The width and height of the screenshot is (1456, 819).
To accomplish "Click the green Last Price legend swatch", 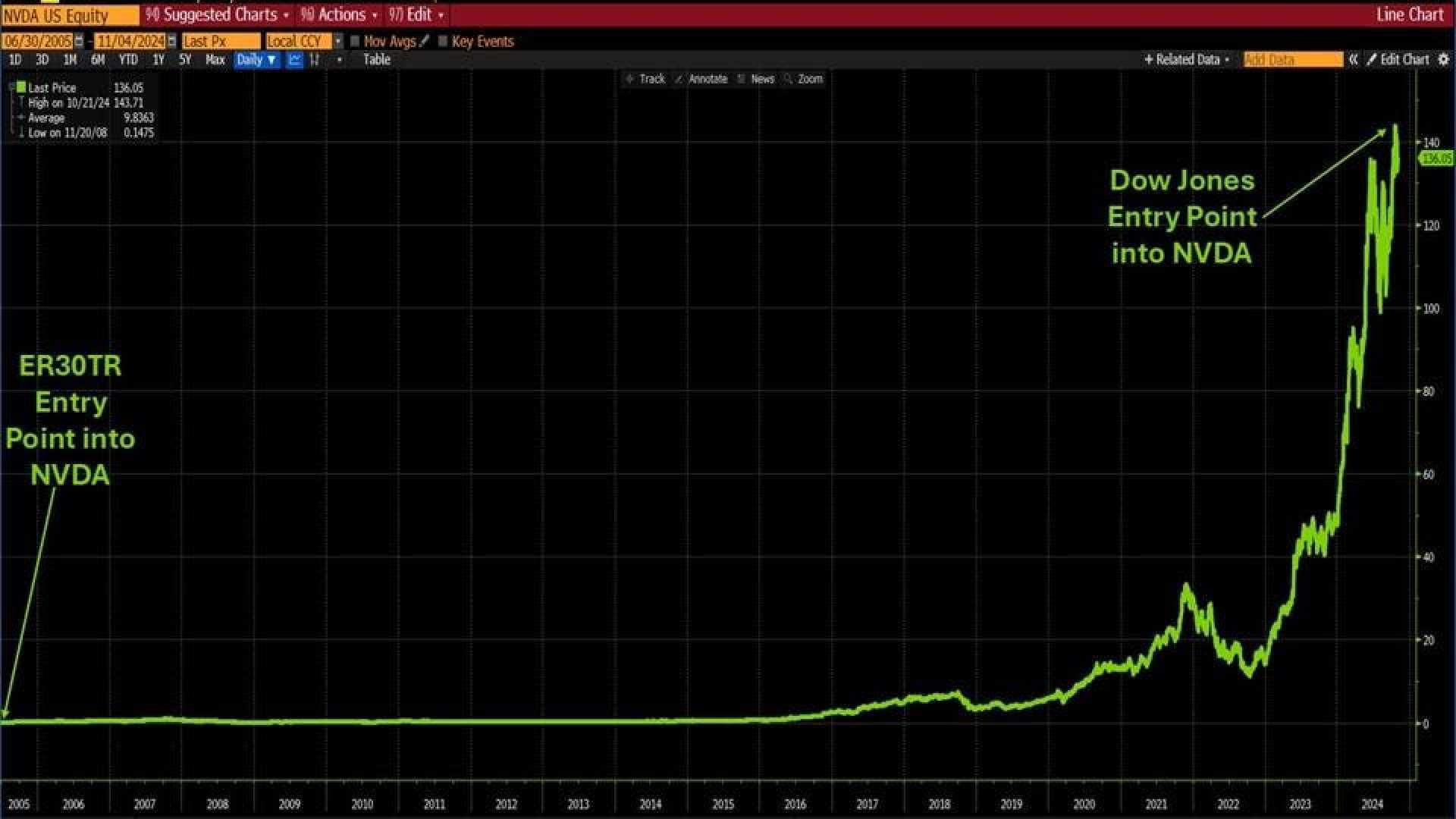I will (x=21, y=87).
